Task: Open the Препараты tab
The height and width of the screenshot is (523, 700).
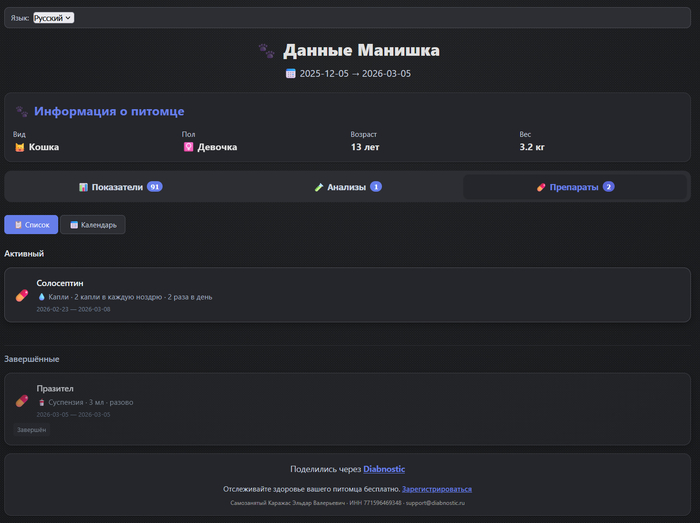Action: click(575, 187)
